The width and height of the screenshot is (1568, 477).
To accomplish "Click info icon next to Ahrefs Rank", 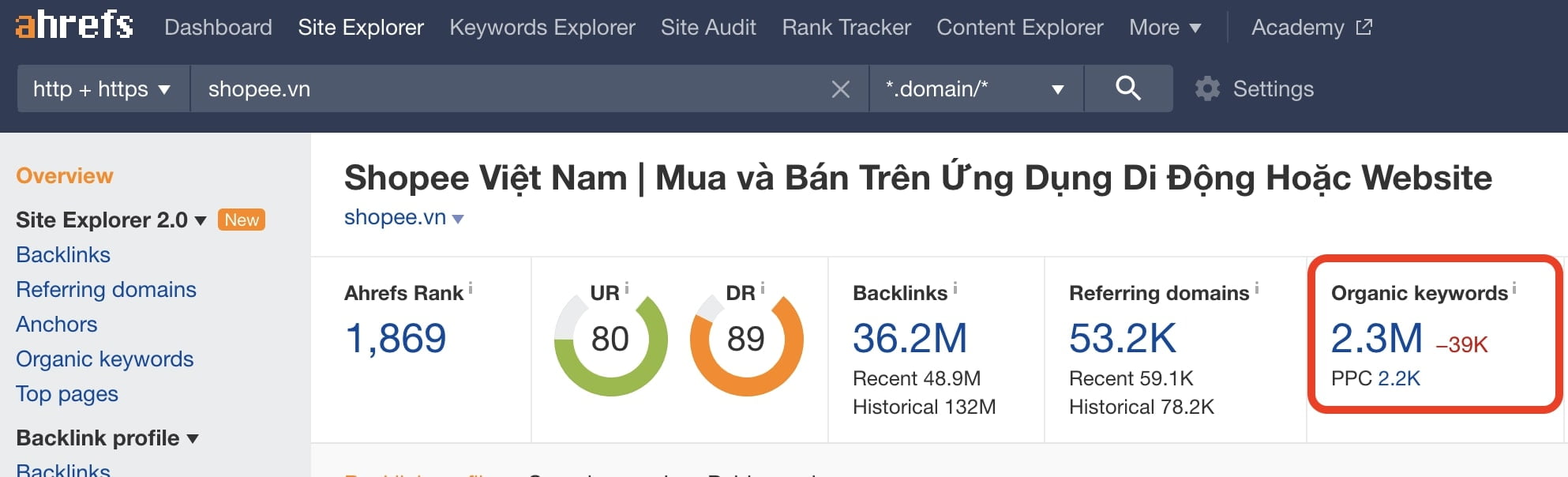I will 471,288.
